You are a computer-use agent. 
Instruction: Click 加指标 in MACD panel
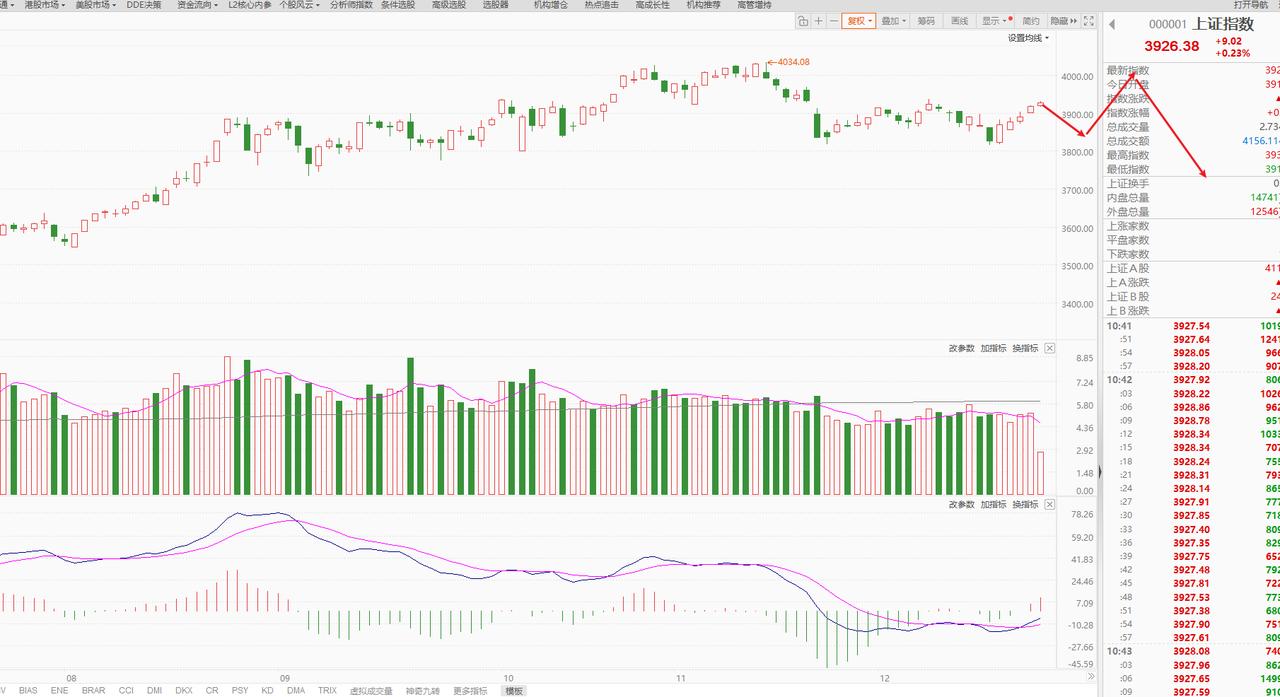tap(993, 504)
